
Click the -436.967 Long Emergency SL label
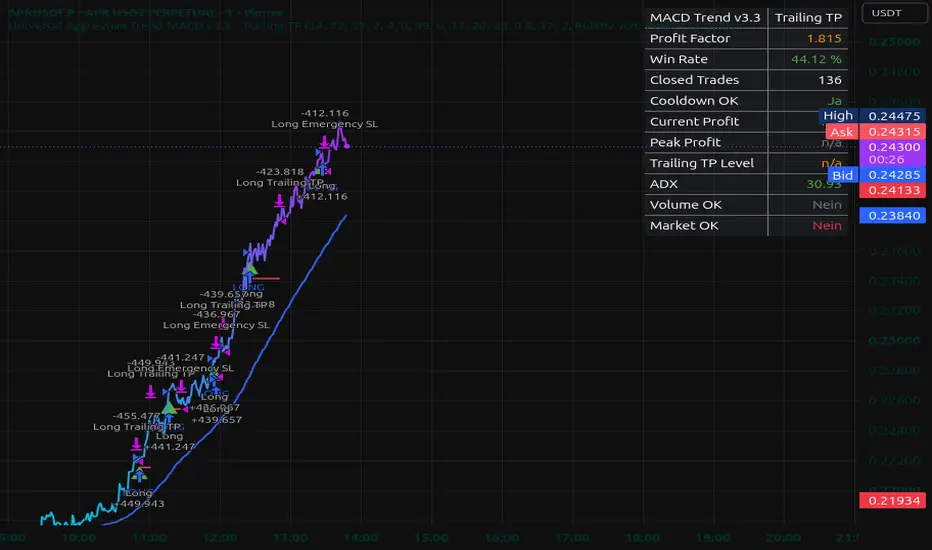click(x=216, y=319)
